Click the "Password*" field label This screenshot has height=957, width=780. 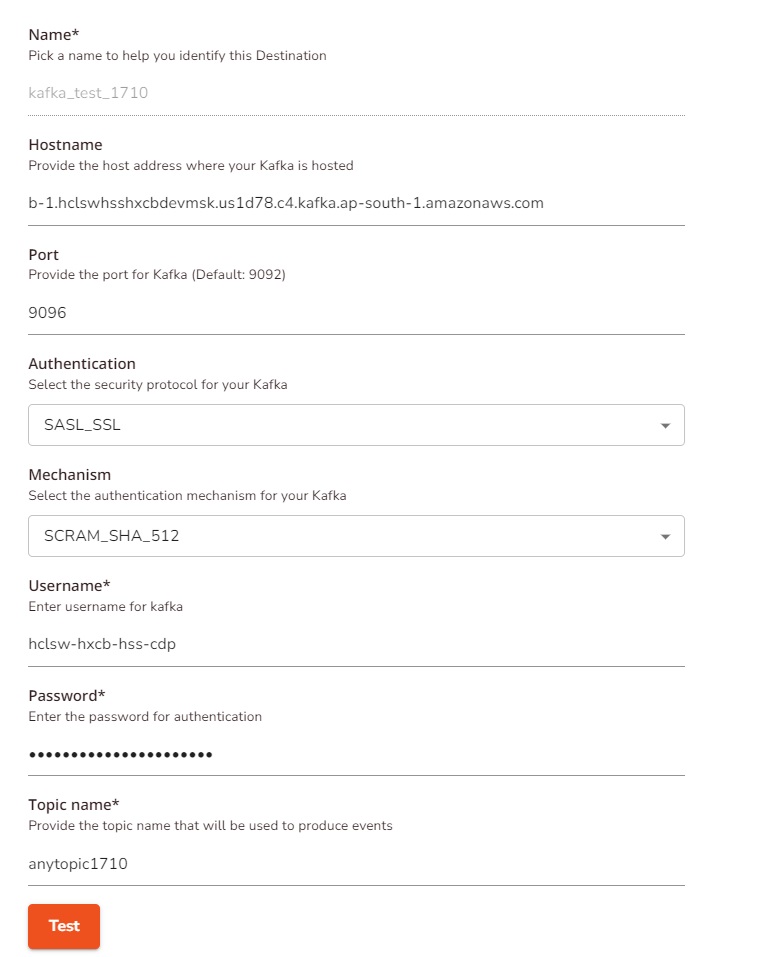point(68,695)
